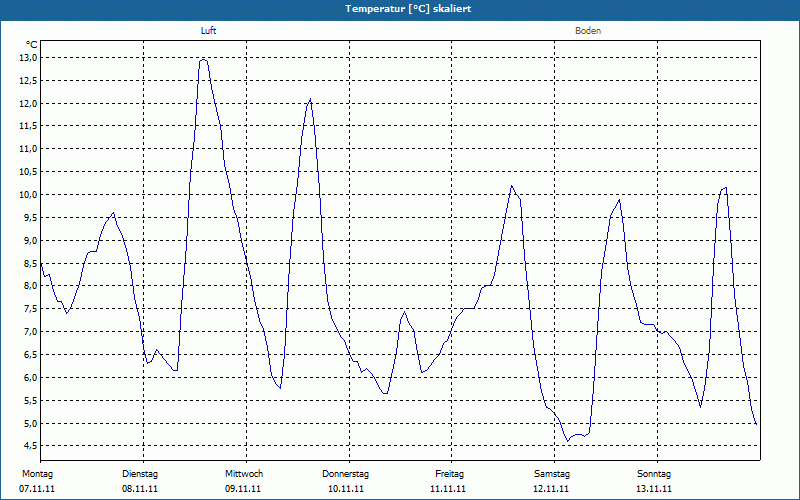This screenshot has height=500, width=800.
Task: Click the date 12.11.11
Action: pyautogui.click(x=551, y=489)
